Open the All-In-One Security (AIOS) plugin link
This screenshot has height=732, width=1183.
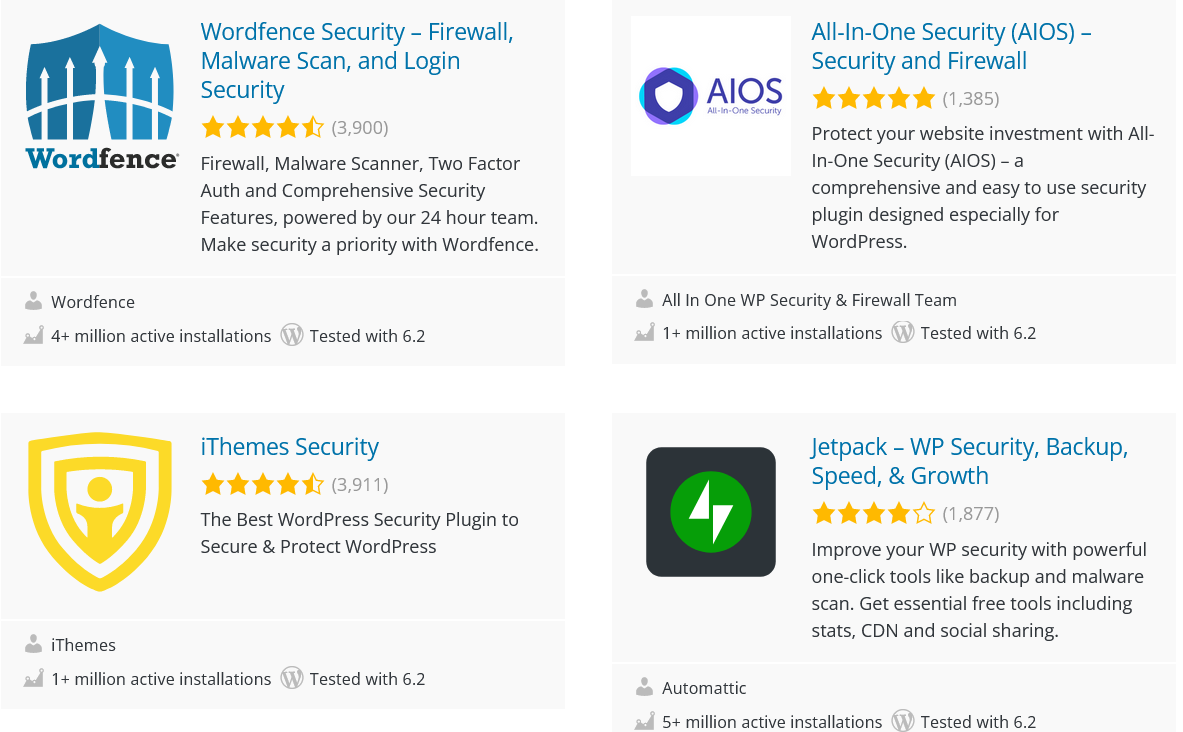[x=950, y=46]
